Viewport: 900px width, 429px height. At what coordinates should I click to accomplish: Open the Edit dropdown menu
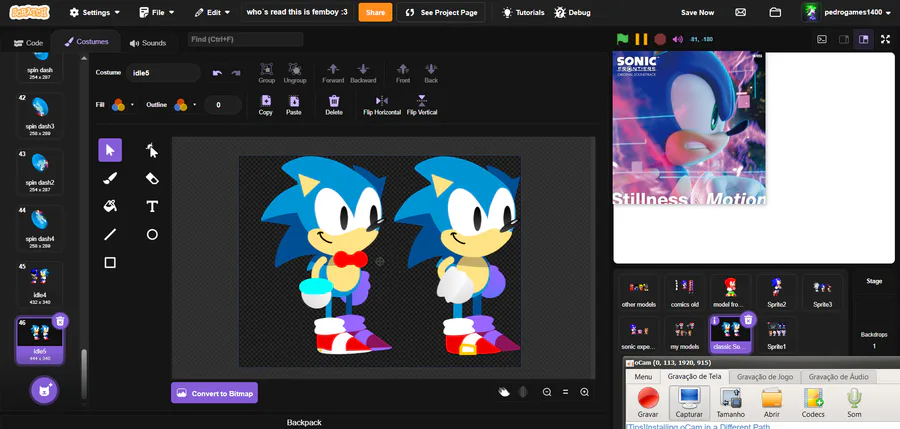[x=212, y=12]
